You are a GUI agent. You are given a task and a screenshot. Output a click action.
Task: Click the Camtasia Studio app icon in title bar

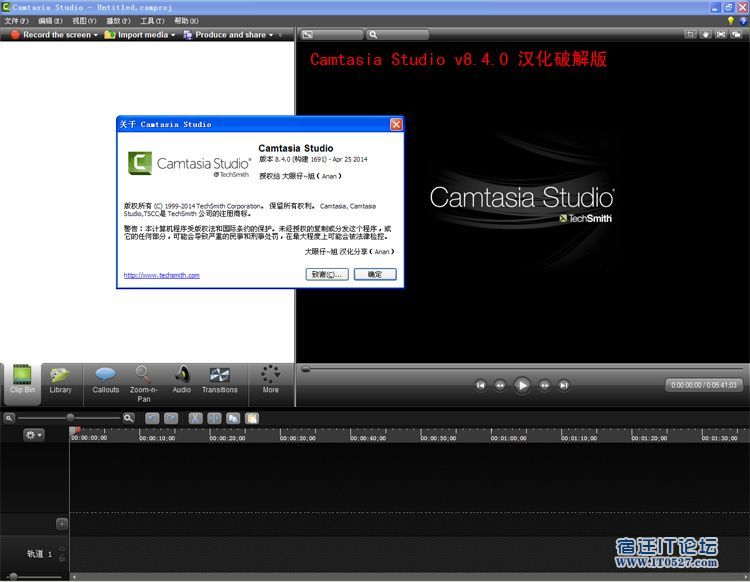(6, 7)
